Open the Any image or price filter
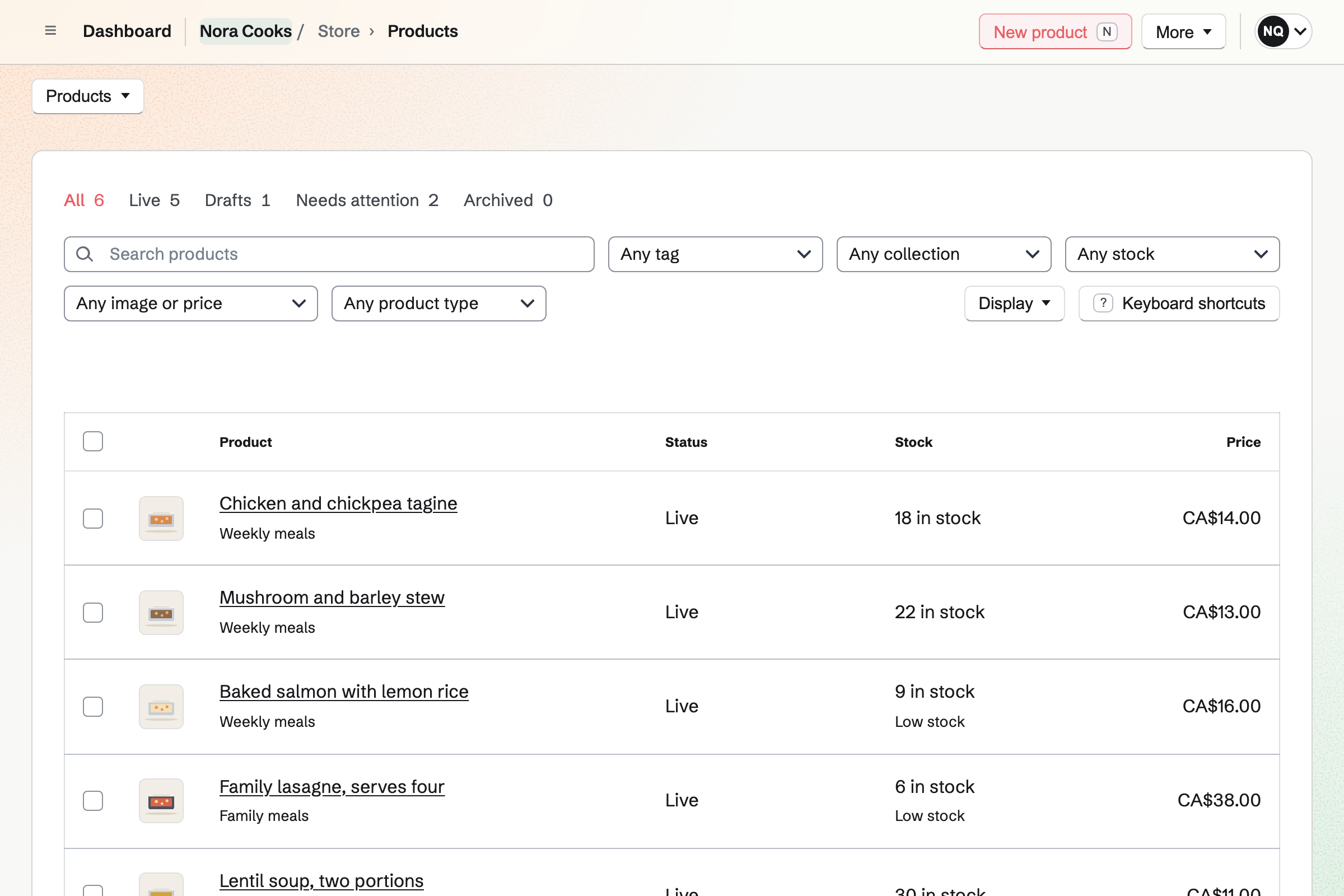This screenshot has height=896, width=1344. pyautogui.click(x=191, y=304)
